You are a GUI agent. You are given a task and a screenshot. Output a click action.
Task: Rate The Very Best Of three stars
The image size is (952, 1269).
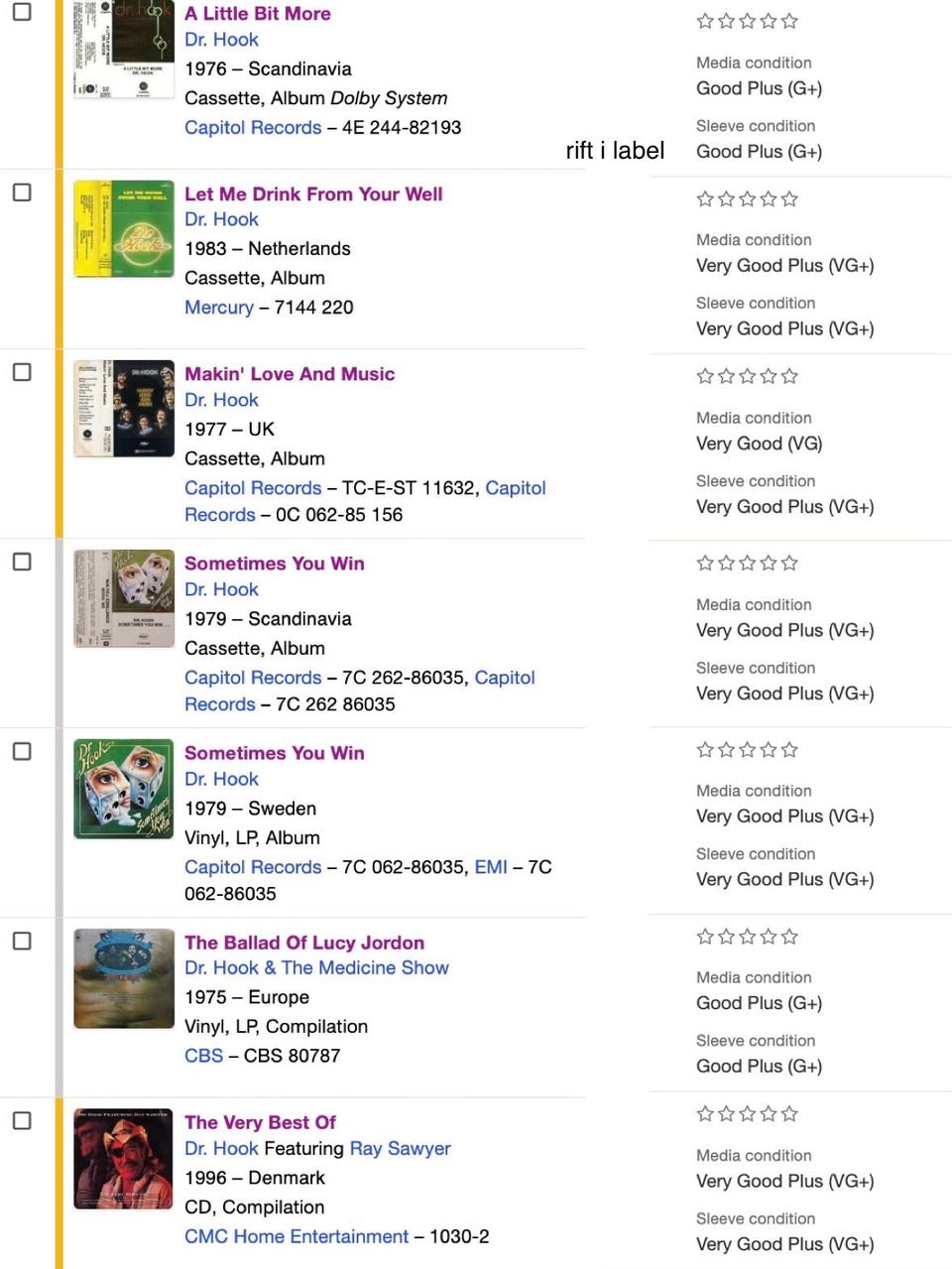pyautogui.click(x=748, y=1113)
